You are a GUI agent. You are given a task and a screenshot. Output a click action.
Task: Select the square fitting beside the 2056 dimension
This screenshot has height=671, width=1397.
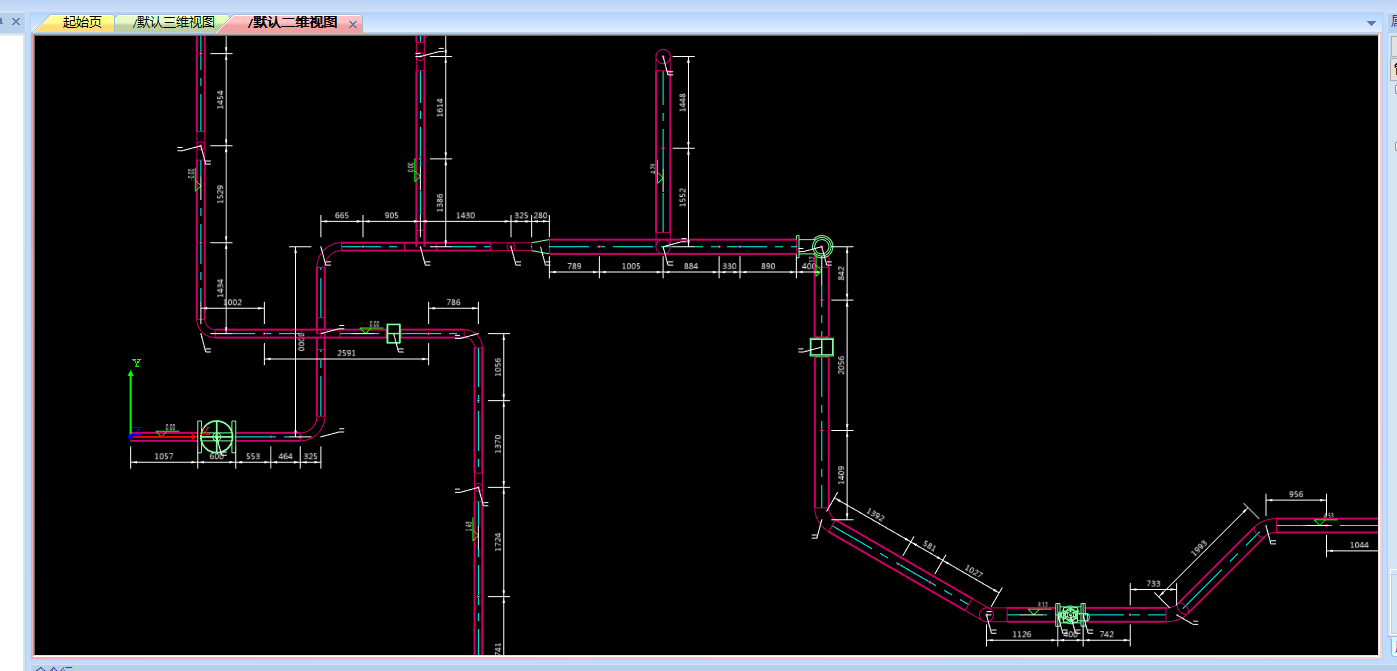[821, 347]
